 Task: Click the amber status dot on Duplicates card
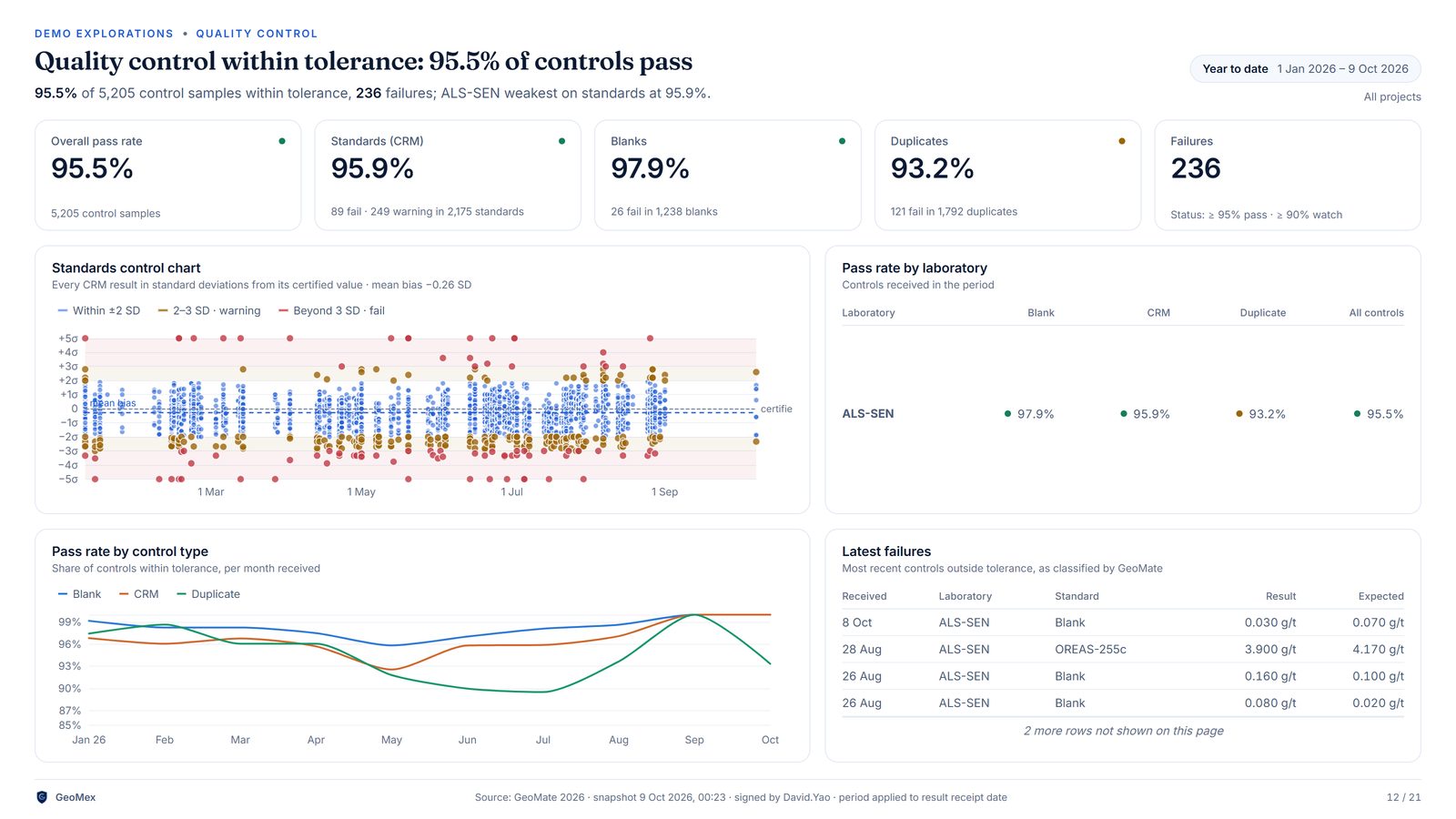(x=1121, y=141)
